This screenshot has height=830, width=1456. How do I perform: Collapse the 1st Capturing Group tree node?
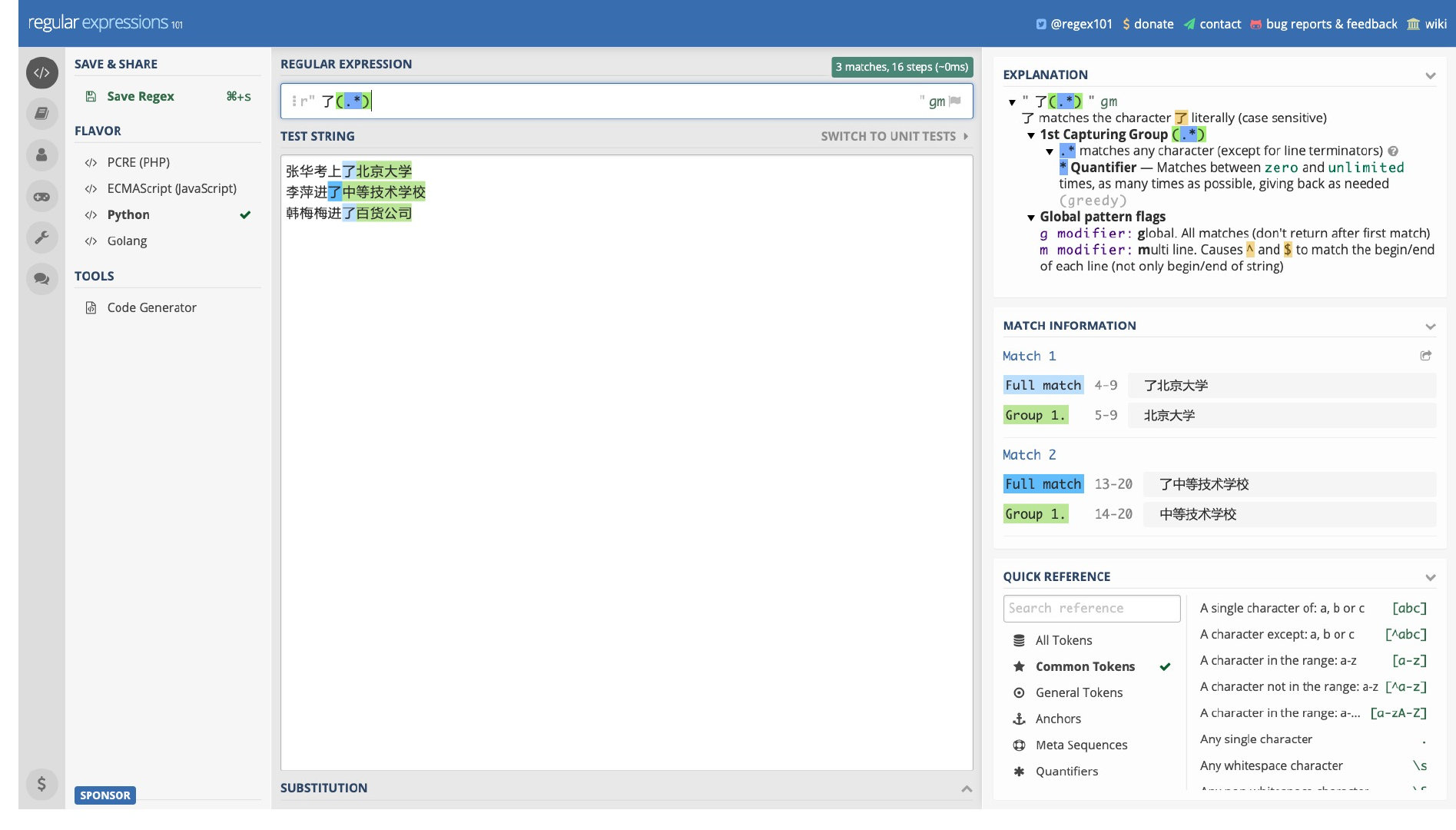(1031, 135)
